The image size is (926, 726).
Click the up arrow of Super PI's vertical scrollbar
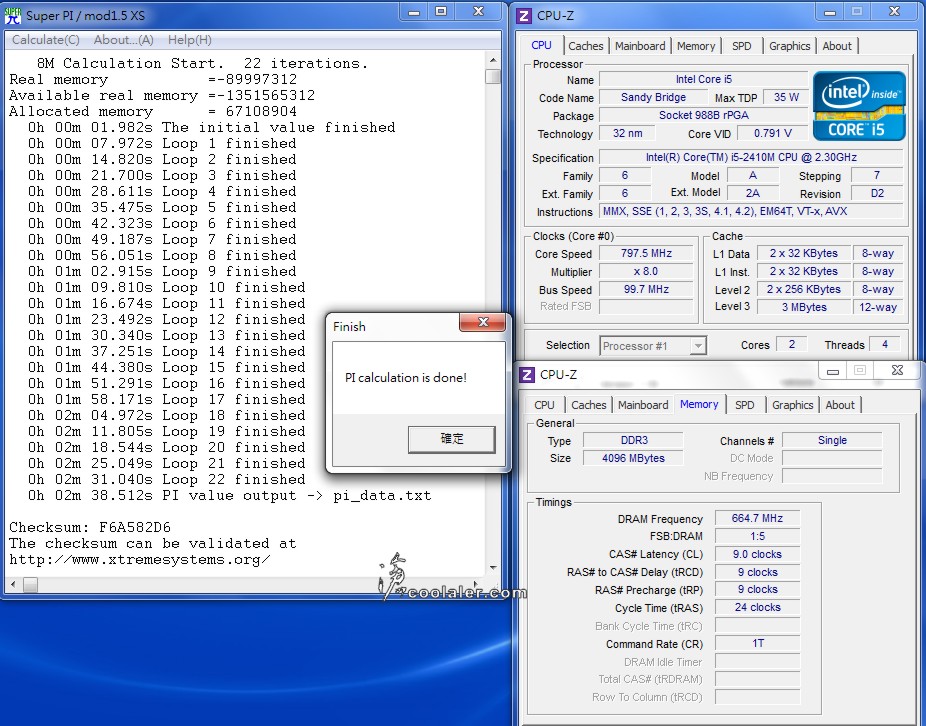coord(493,60)
